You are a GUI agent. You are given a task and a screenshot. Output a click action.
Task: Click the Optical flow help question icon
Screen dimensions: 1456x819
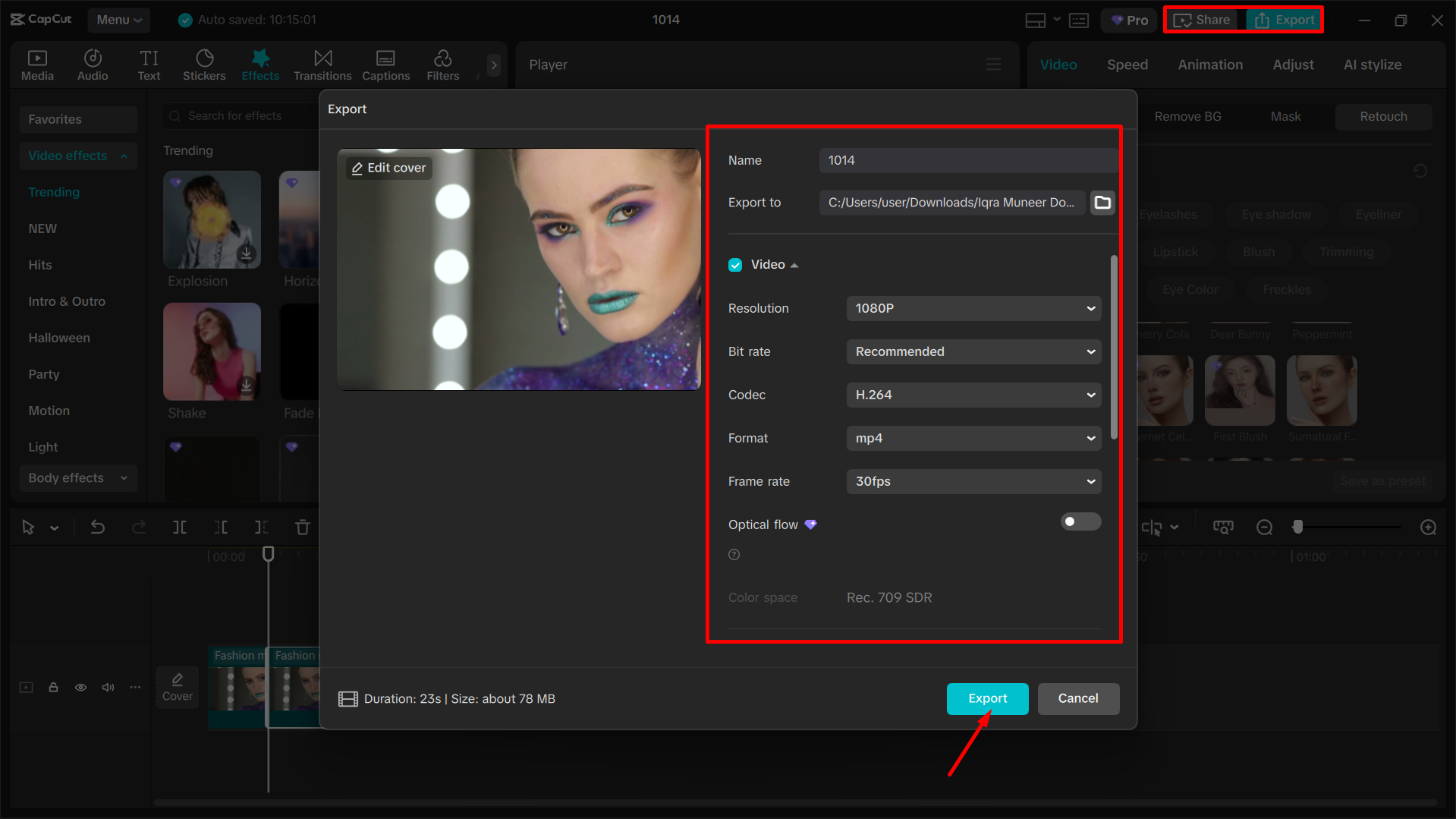(x=734, y=555)
